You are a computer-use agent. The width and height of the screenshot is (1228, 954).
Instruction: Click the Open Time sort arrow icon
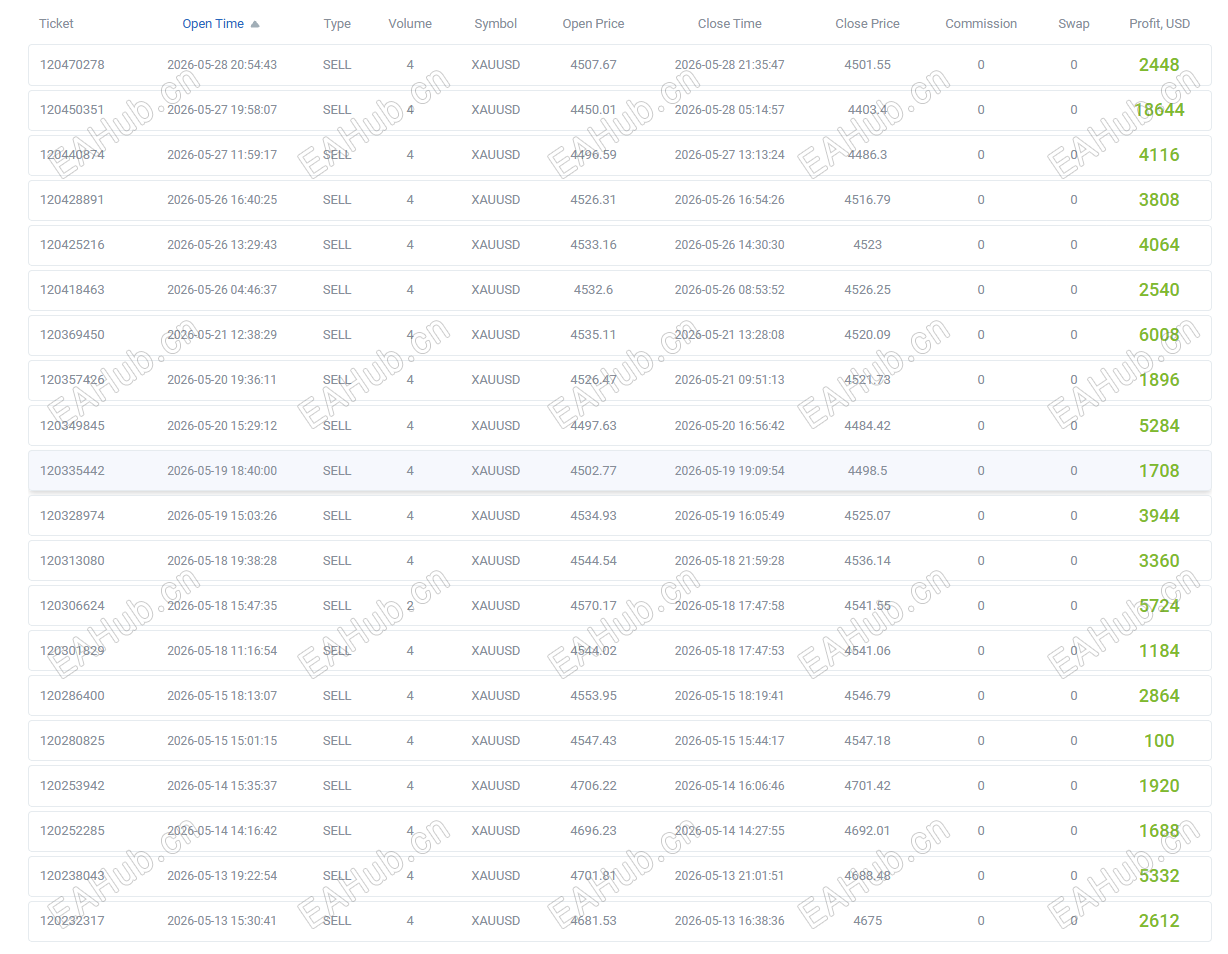point(255,24)
